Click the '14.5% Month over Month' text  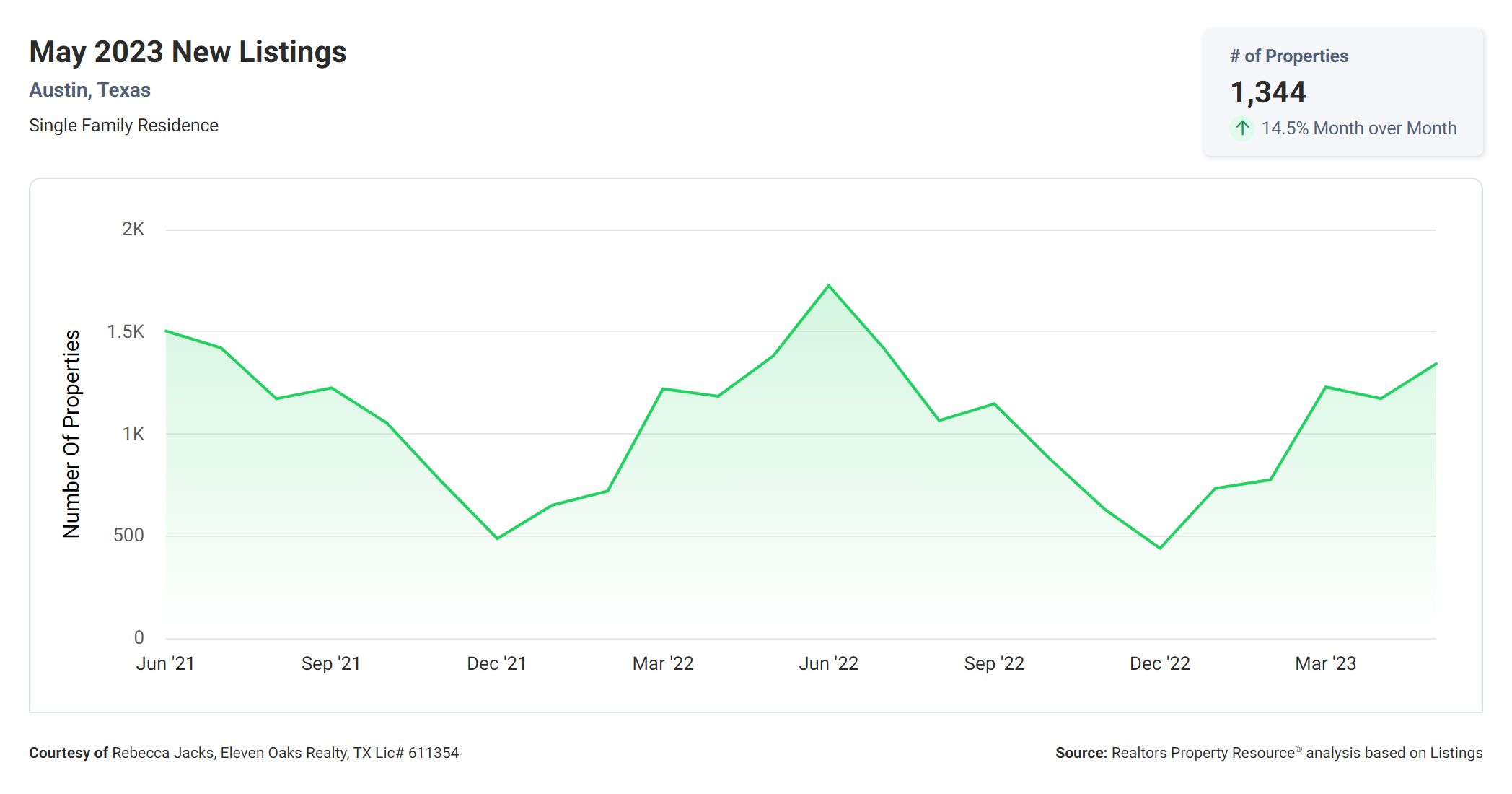click(x=1358, y=128)
